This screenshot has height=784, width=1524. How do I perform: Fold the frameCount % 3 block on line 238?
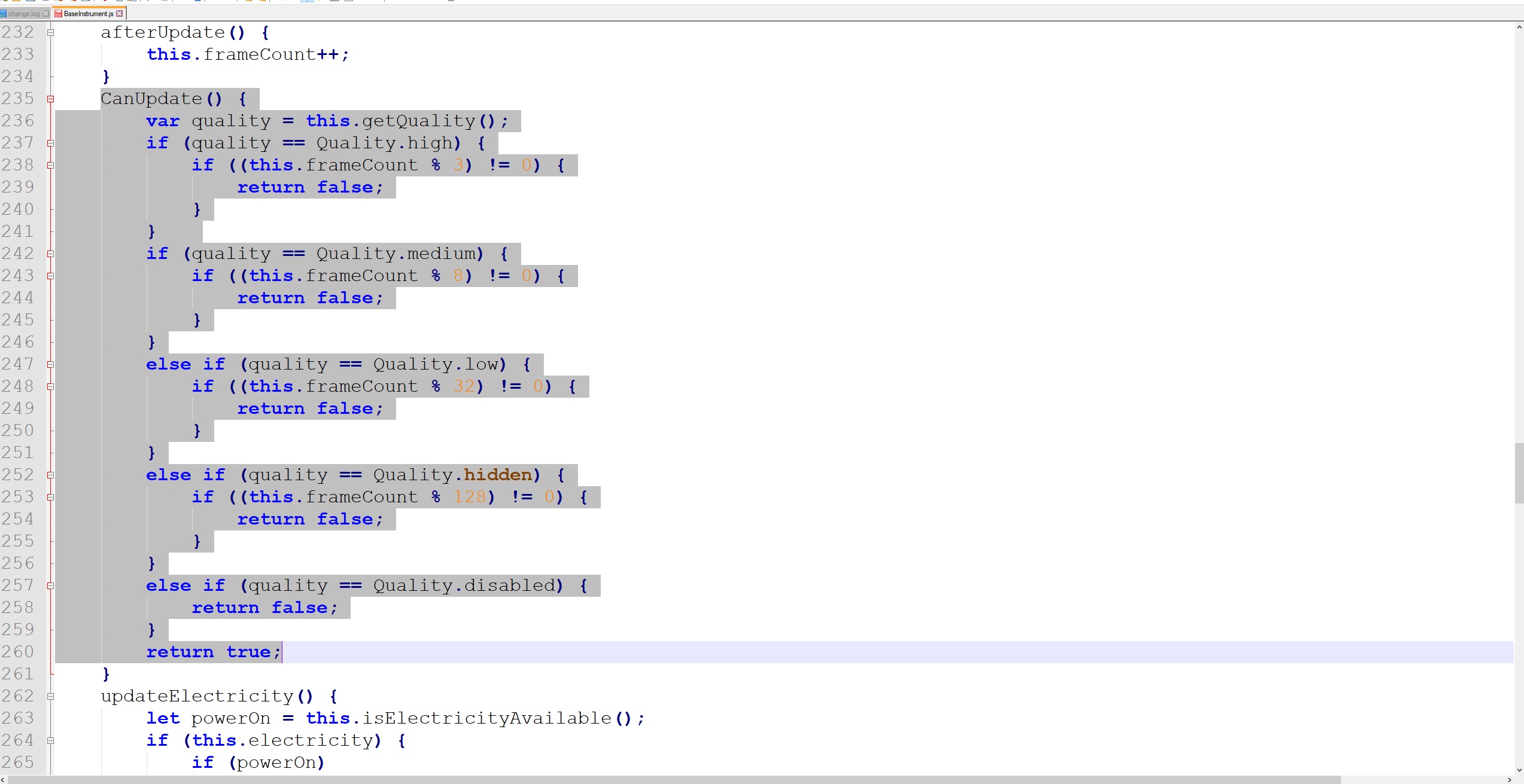tap(51, 166)
